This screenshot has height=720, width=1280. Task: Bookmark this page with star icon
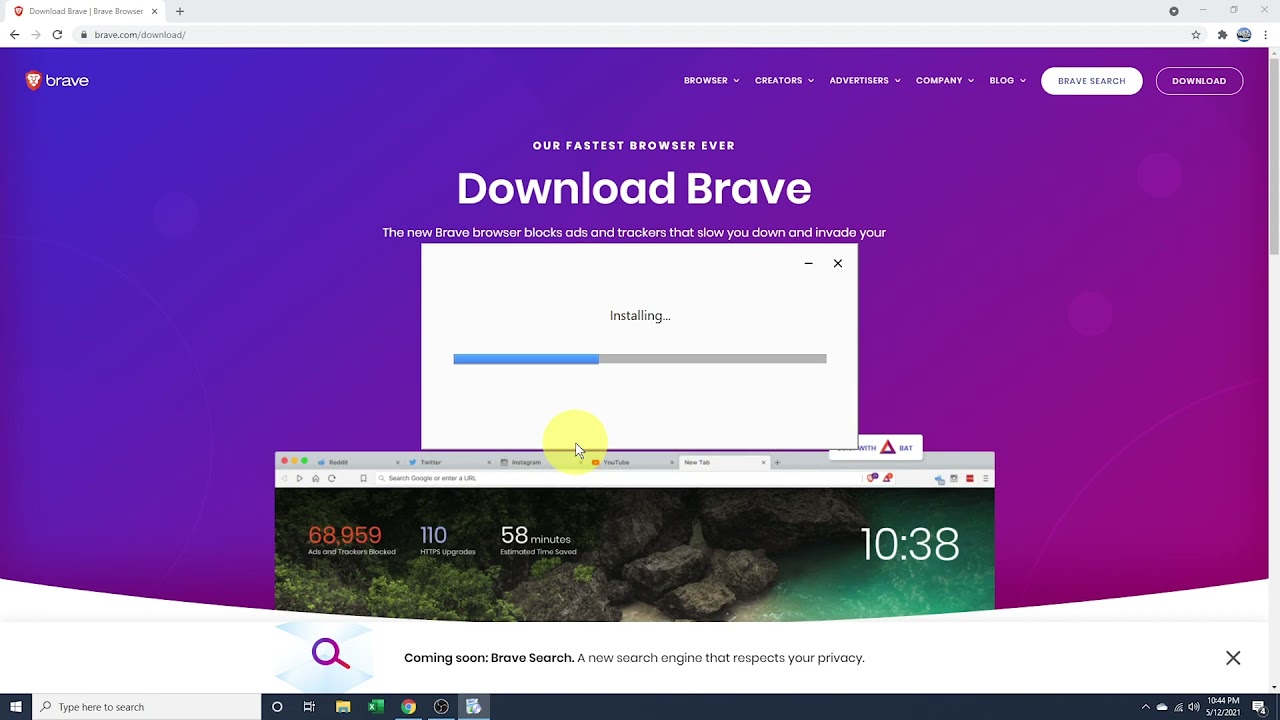pyautogui.click(x=1196, y=35)
